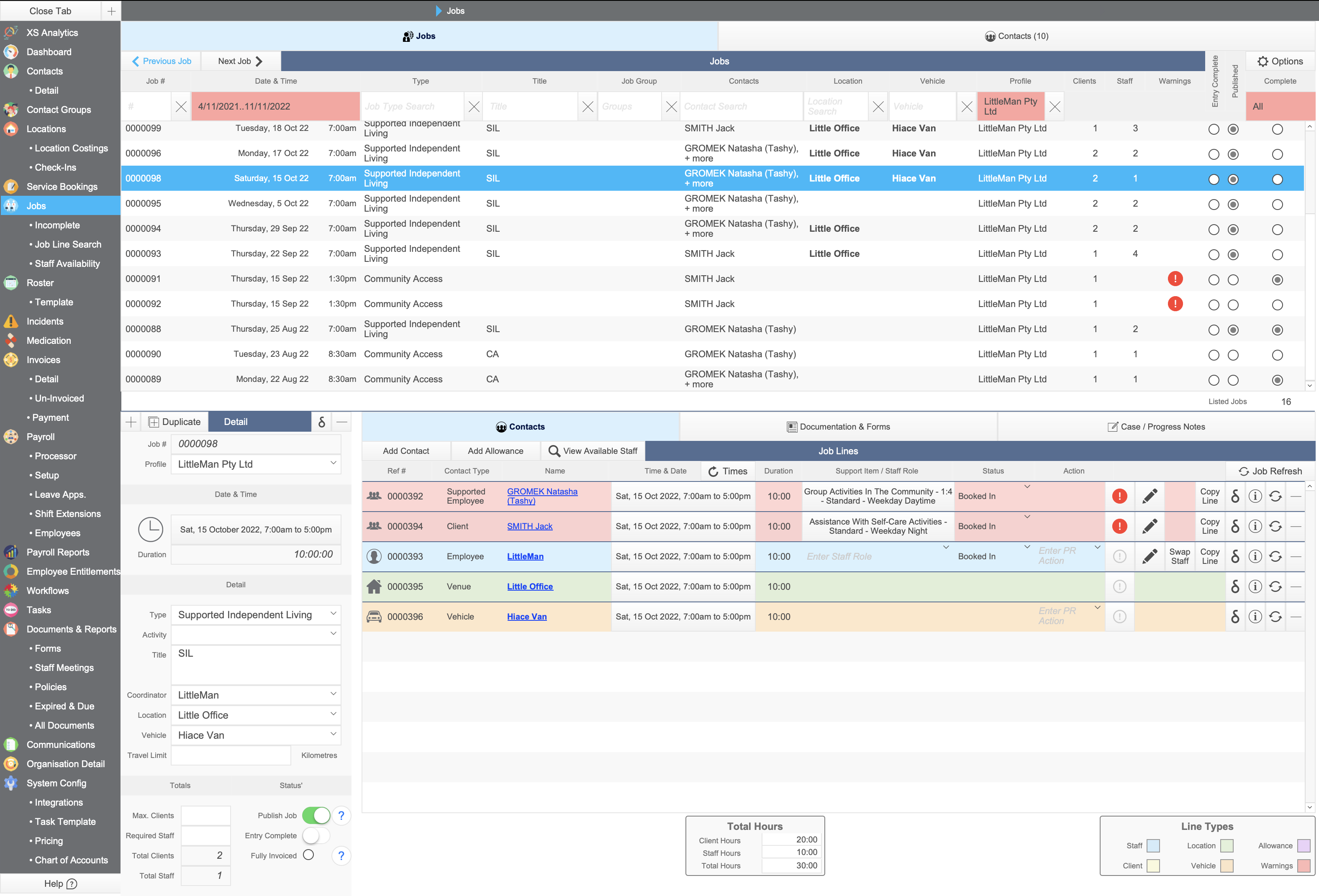
Task: Toggle the Publish Job switch off
Action: point(316,815)
